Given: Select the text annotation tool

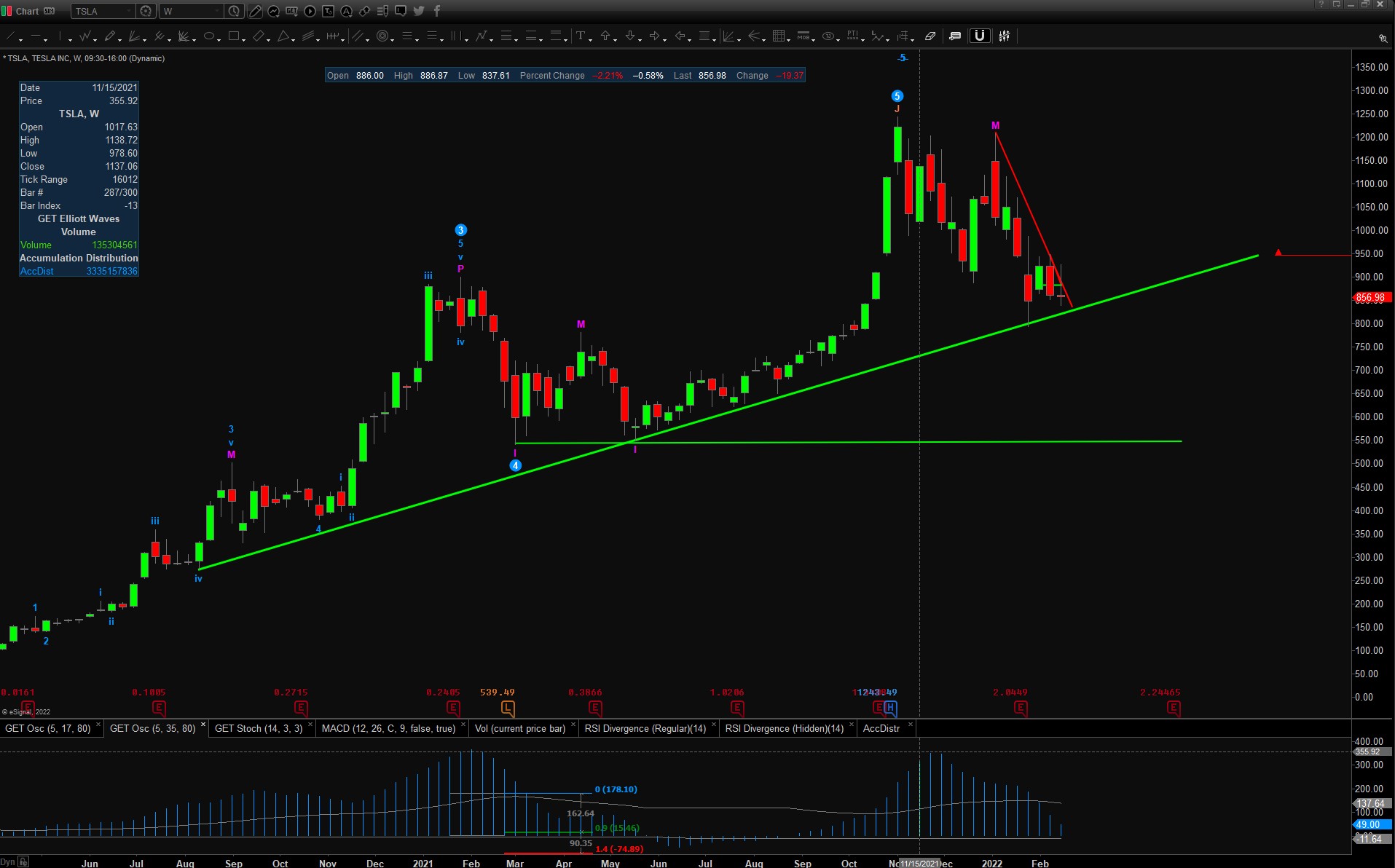Looking at the screenshot, I should 581,36.
